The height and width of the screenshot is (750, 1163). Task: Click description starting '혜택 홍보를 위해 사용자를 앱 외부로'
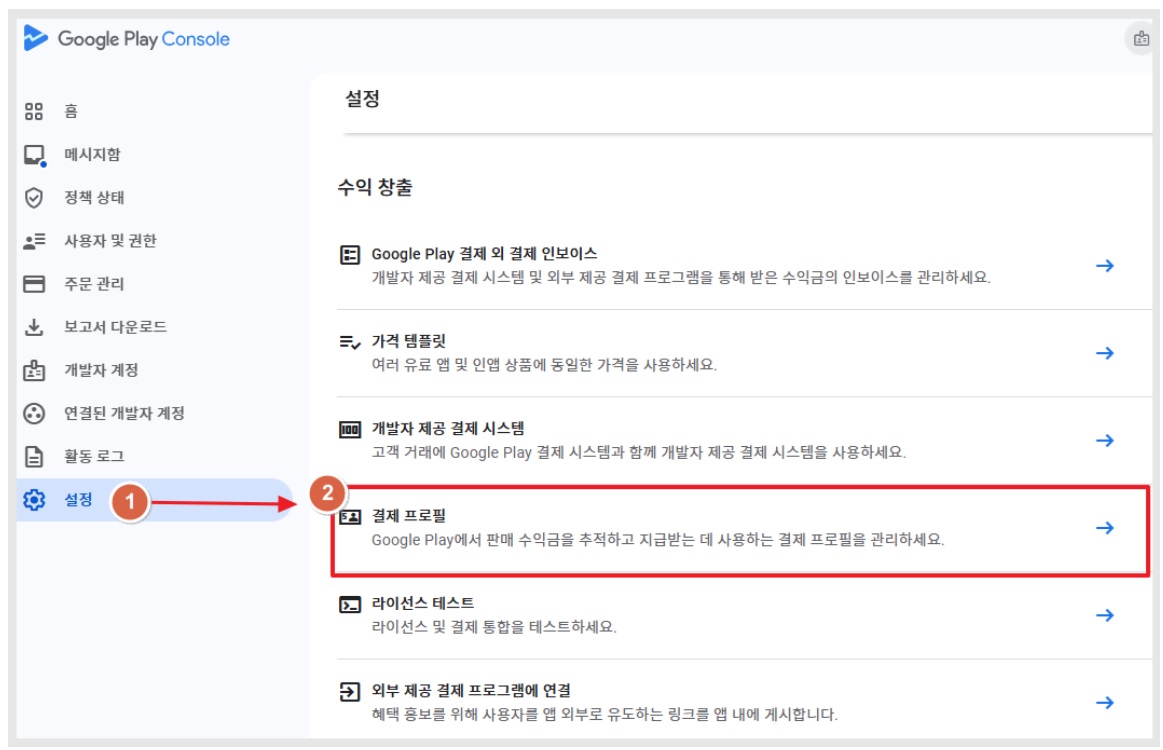point(604,714)
